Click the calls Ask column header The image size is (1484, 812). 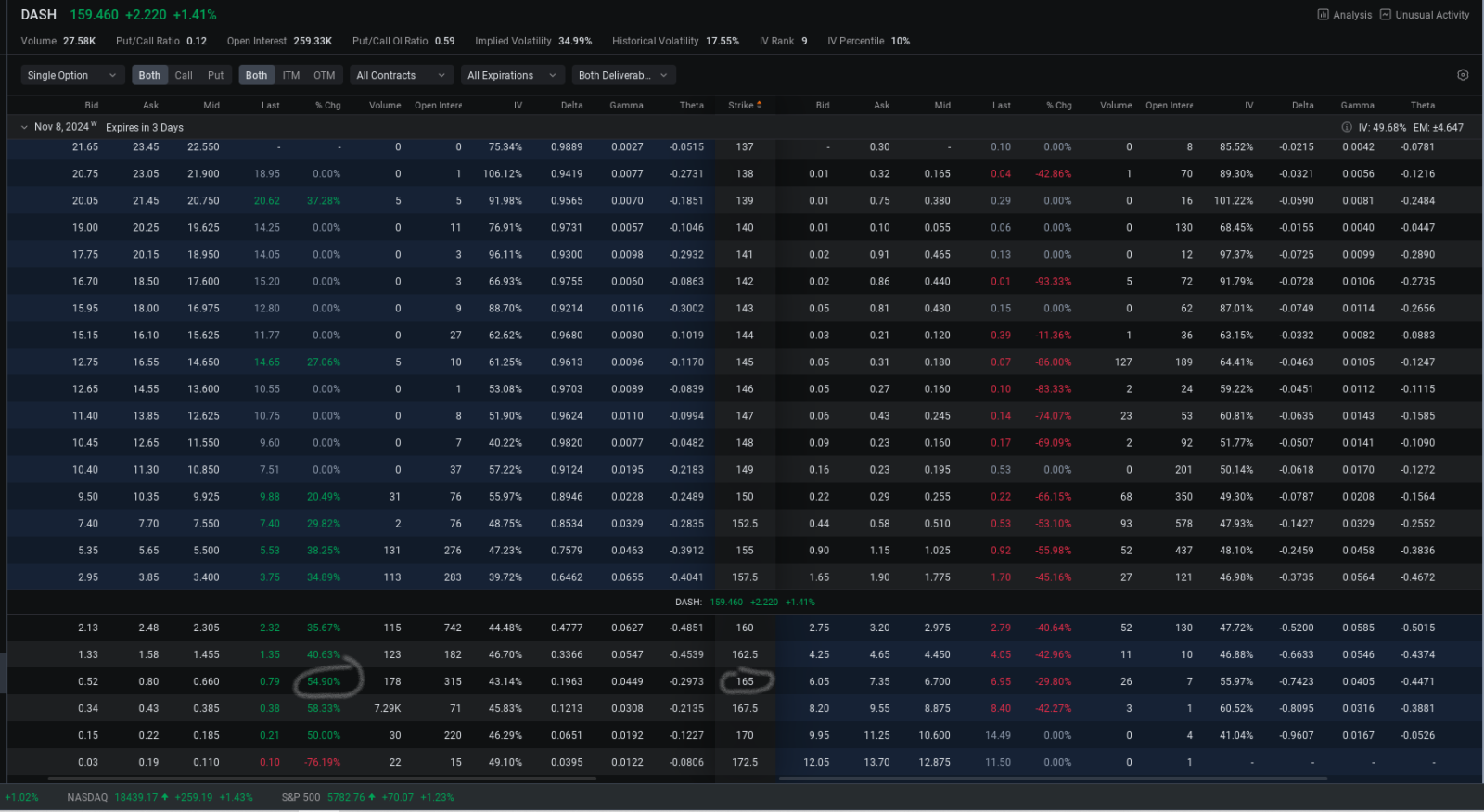coord(150,105)
